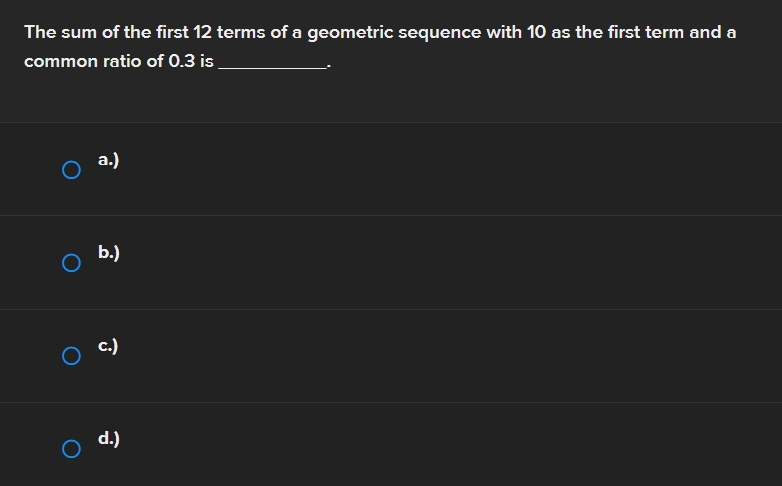Choose the option b radio button

[x=70, y=263]
